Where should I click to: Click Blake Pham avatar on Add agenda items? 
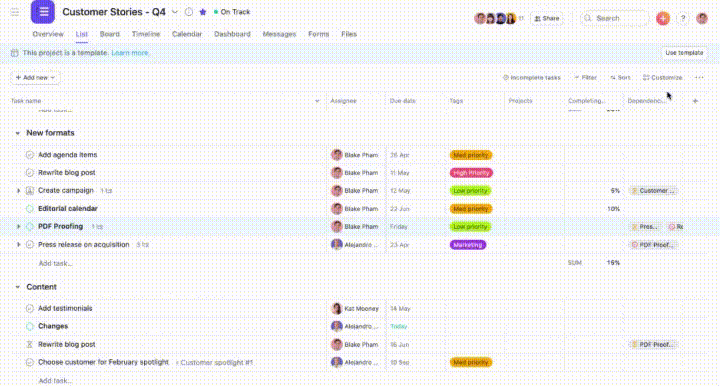pyautogui.click(x=337, y=155)
